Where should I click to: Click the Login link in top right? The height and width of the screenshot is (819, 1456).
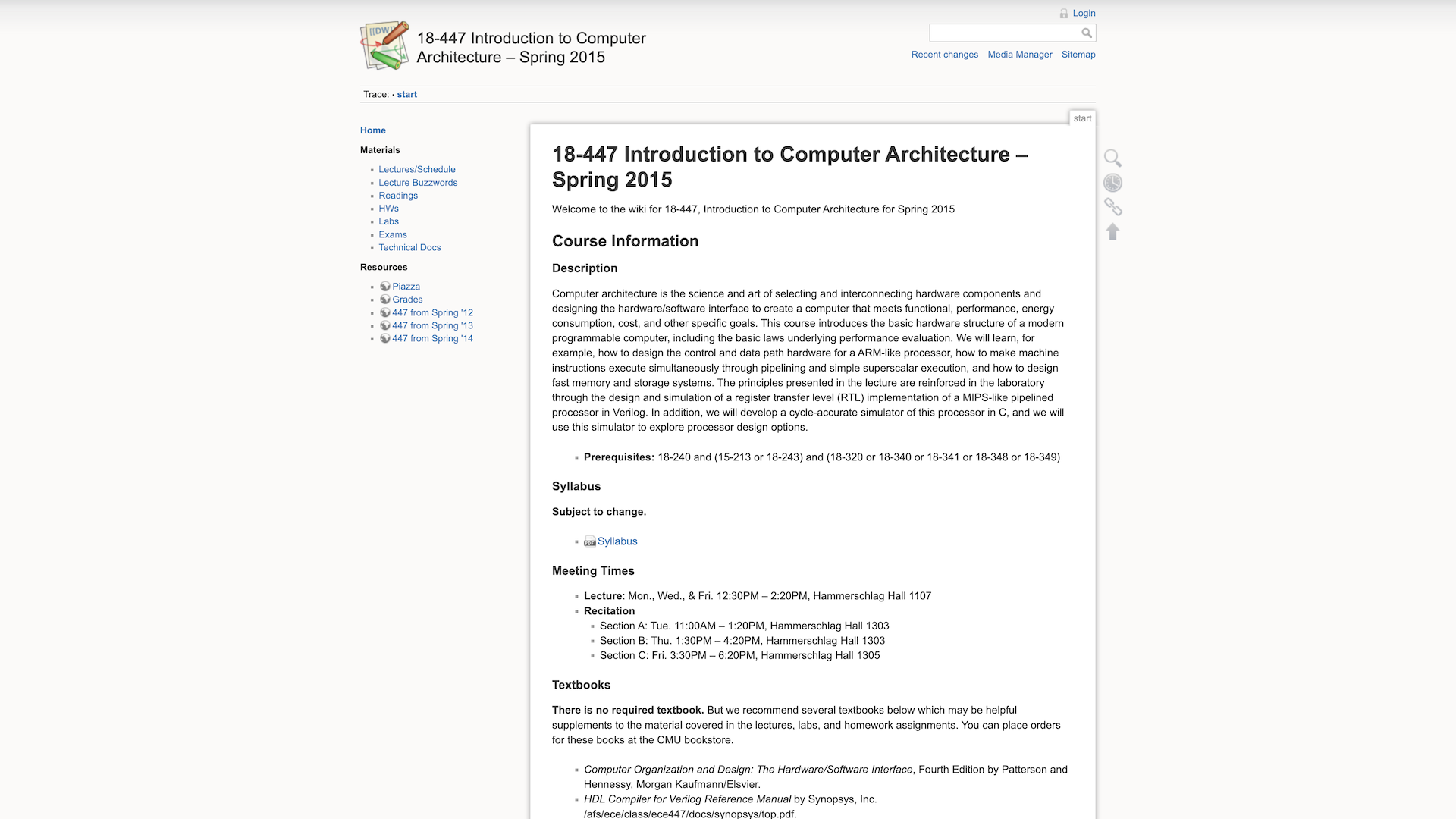(1083, 13)
